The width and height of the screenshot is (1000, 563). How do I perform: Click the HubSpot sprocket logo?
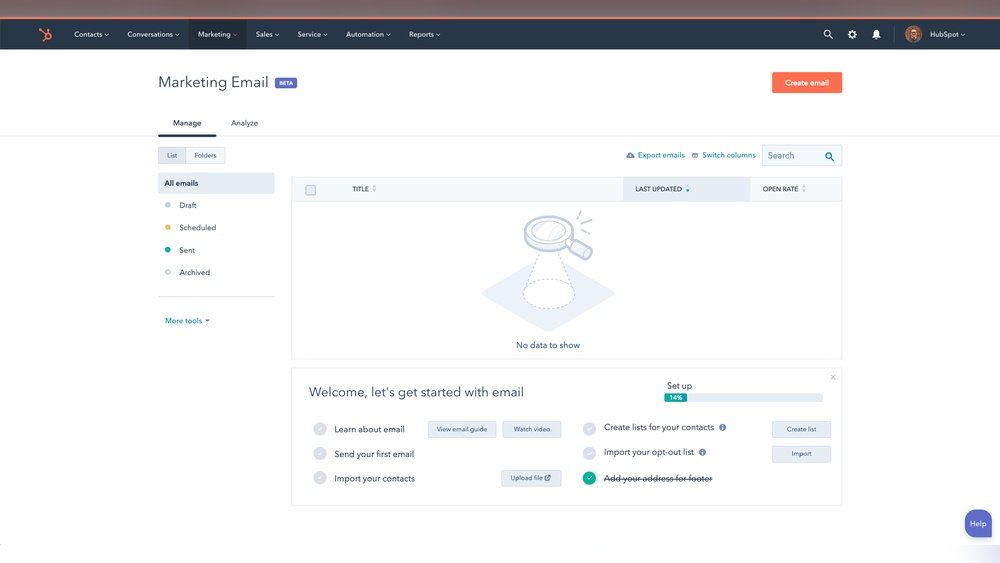click(x=45, y=34)
